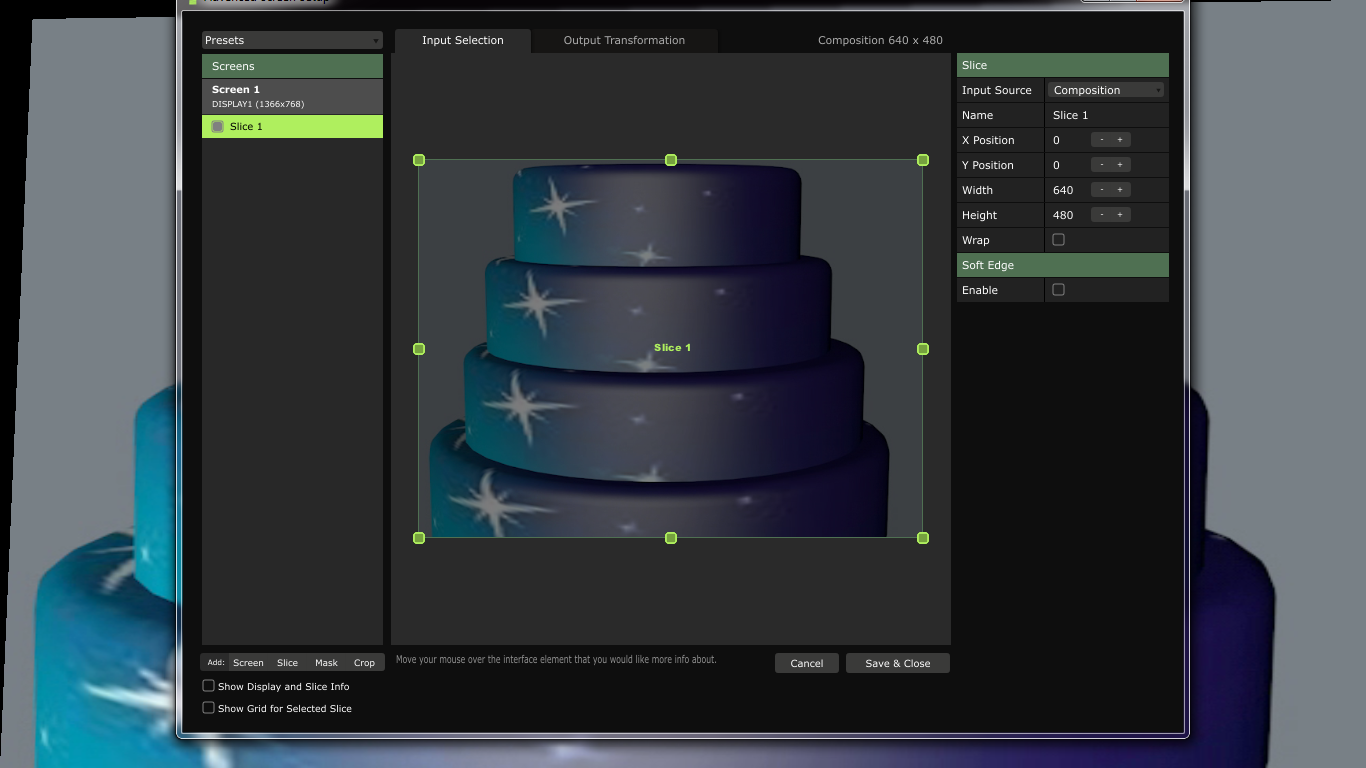Add a new Crop
The image size is (1366, 768).
pyautogui.click(x=364, y=663)
